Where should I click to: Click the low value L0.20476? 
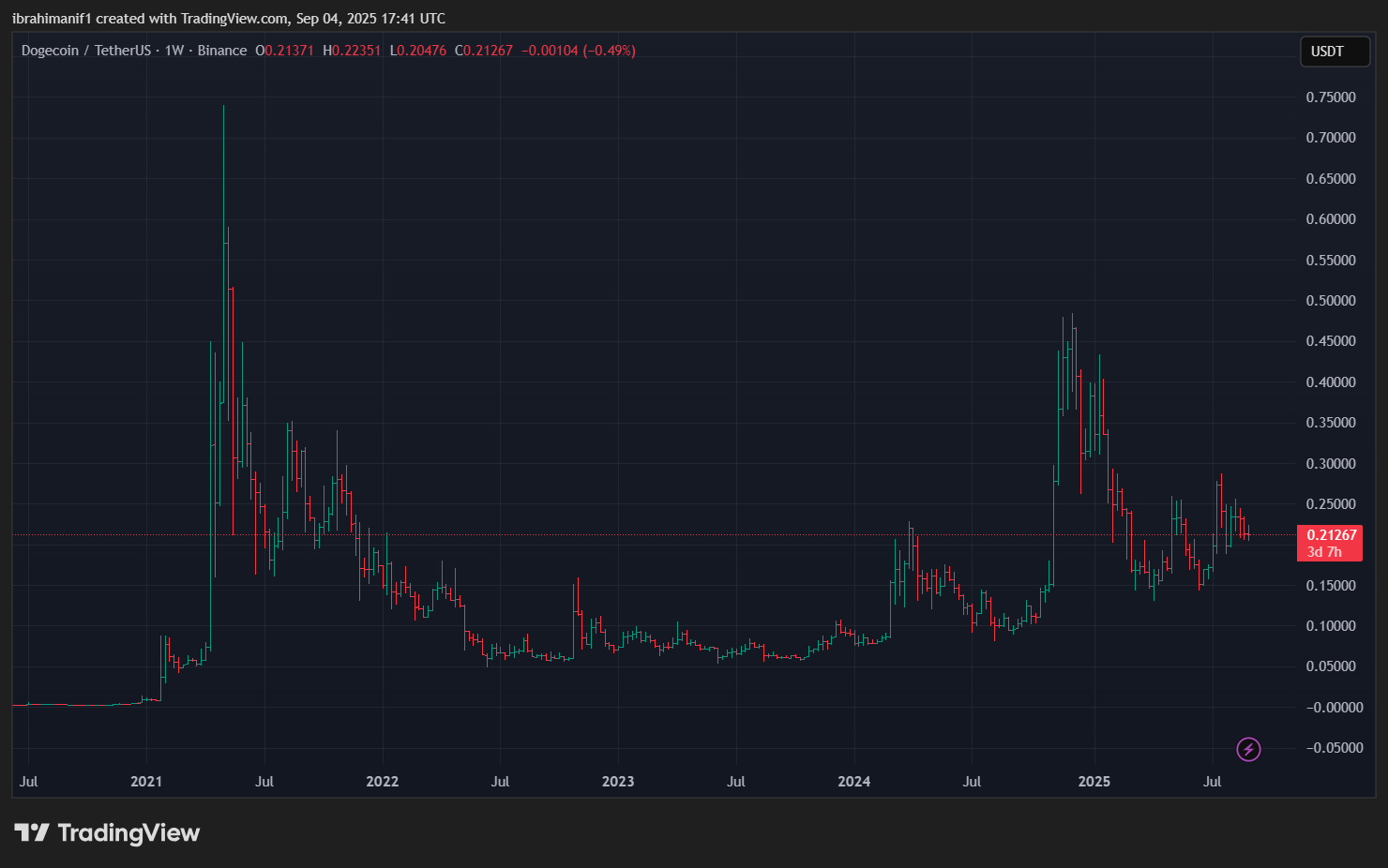click(418, 51)
